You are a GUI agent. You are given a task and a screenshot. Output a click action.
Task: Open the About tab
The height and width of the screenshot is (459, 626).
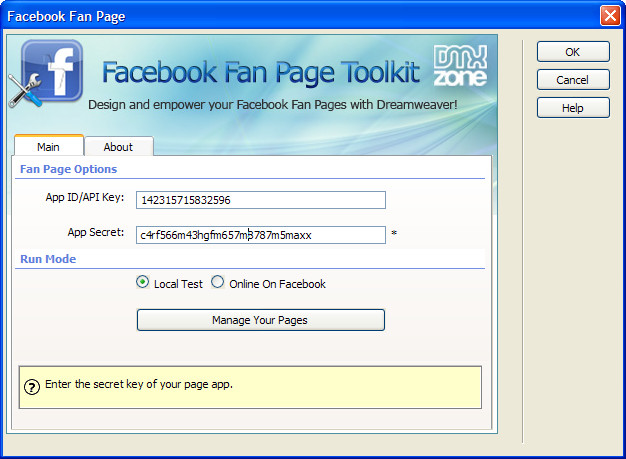pos(119,147)
